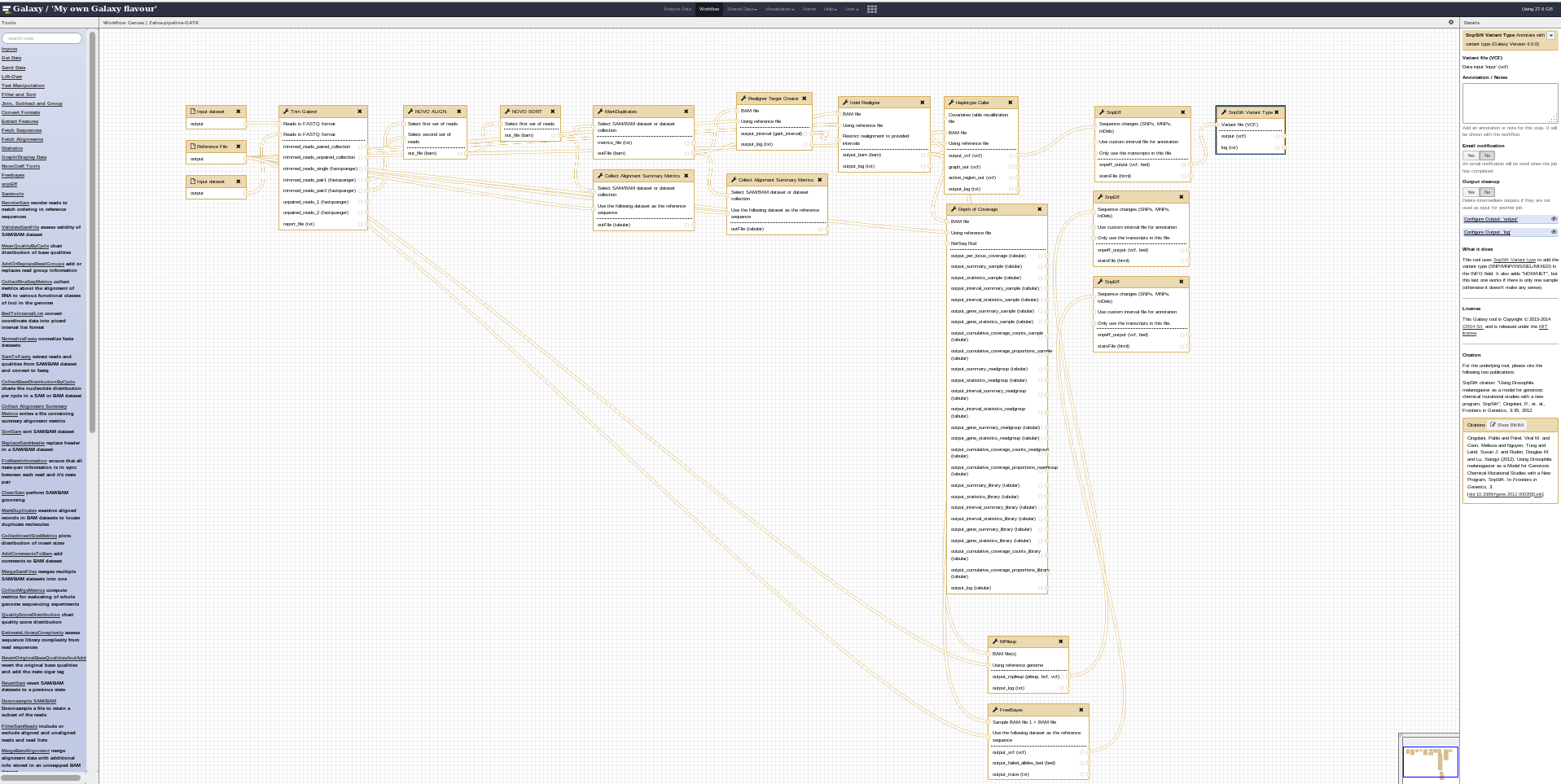
Task: Click the Show BibTeX button
Action: tap(1506, 425)
